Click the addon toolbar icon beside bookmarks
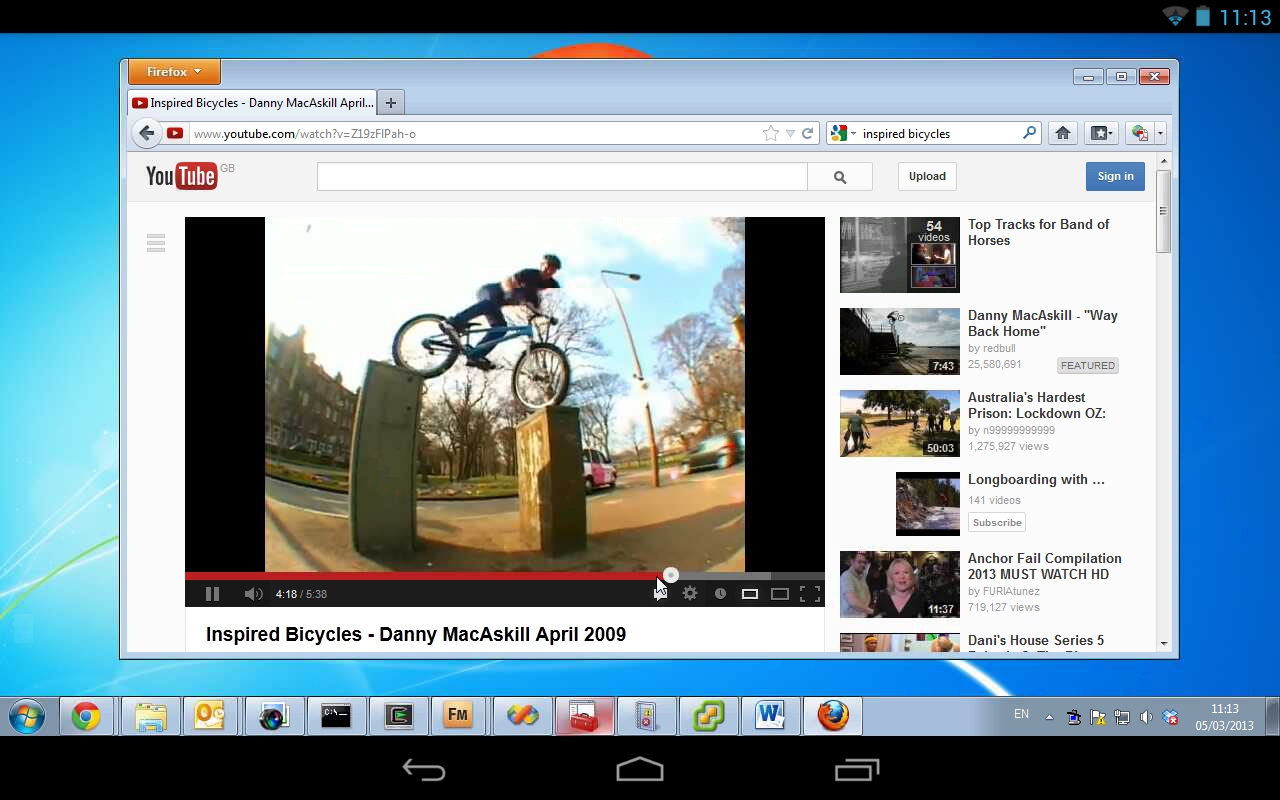Viewport: 1280px width, 800px height. tap(1138, 133)
